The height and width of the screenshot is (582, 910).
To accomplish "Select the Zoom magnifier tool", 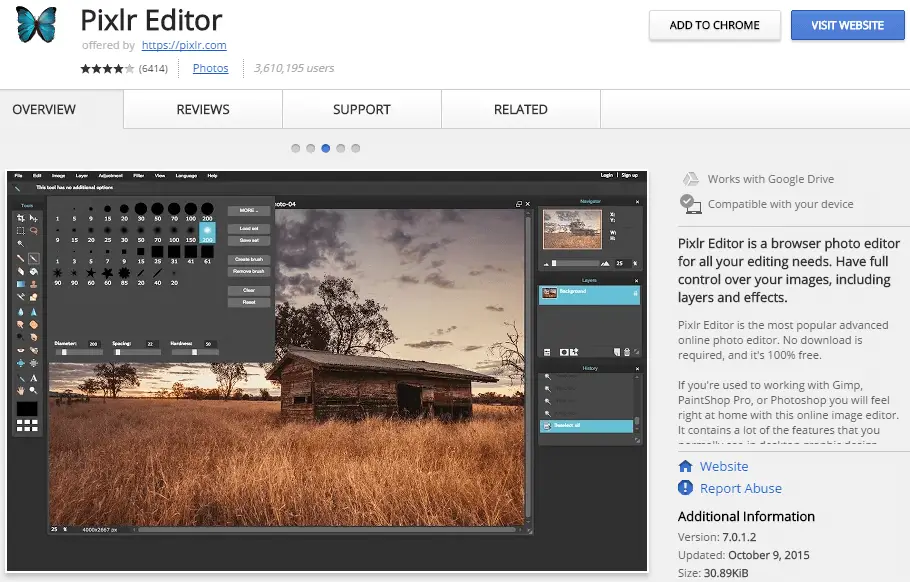I will coord(34,391).
